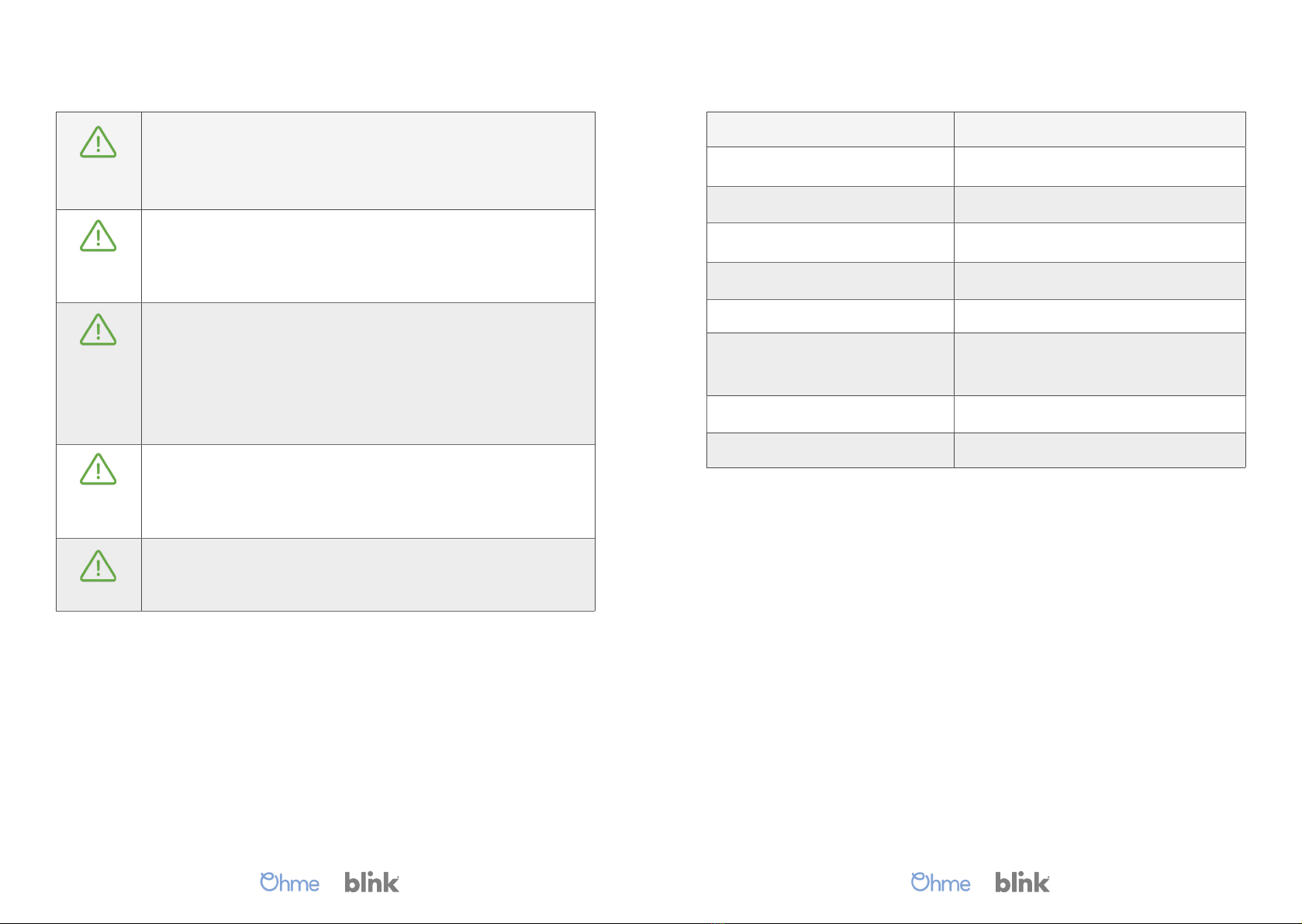1302x924 pixels.
Task: Click the large grey text cell beside third warning icon
Action: pos(368,374)
